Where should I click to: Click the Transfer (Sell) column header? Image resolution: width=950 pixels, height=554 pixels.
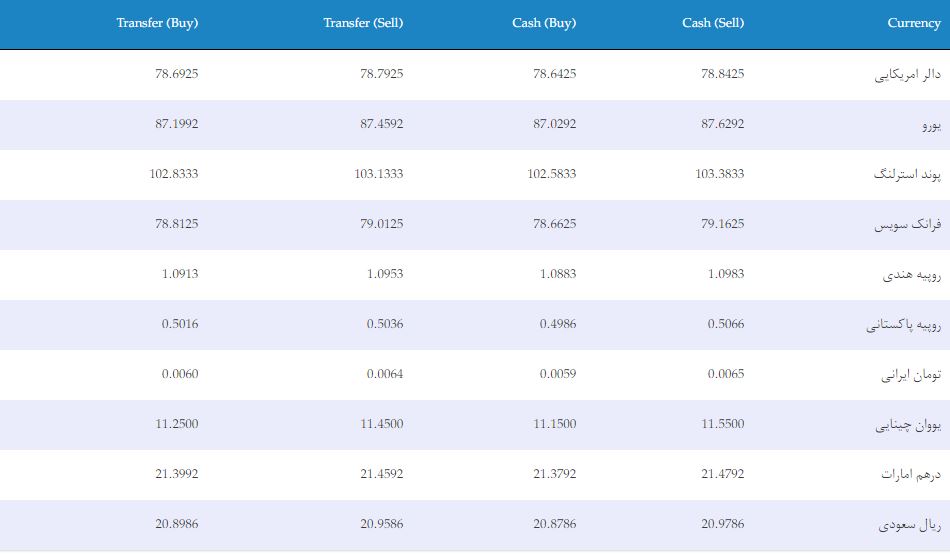363,23
